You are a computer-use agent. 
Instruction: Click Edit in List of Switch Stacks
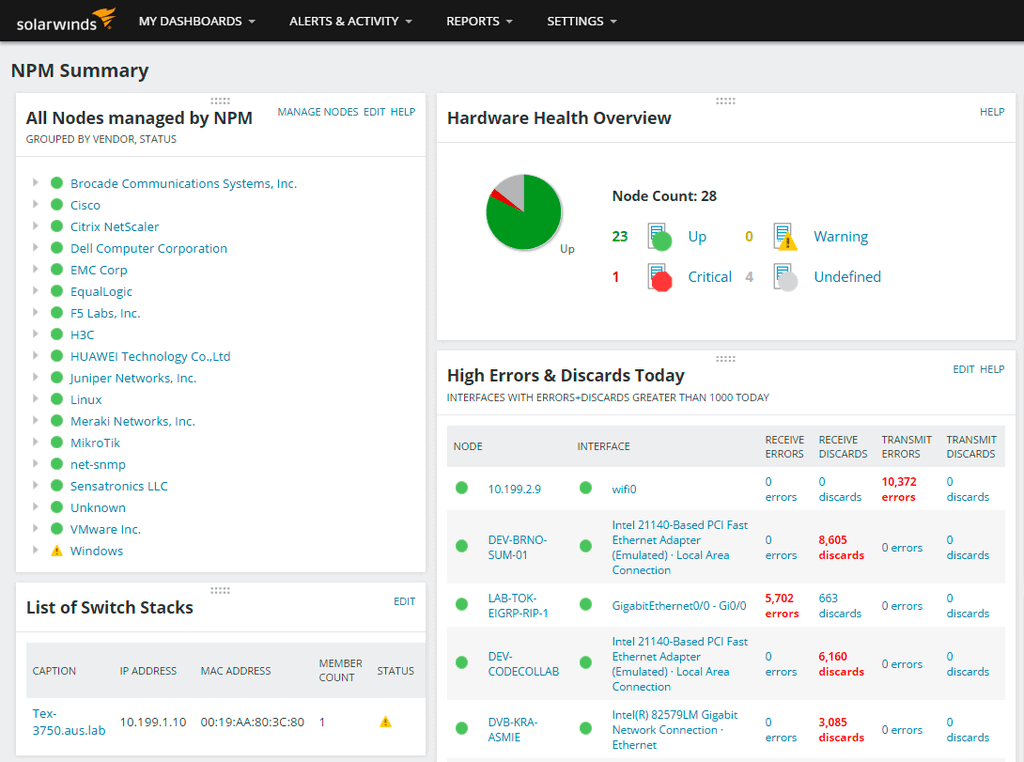tap(404, 601)
